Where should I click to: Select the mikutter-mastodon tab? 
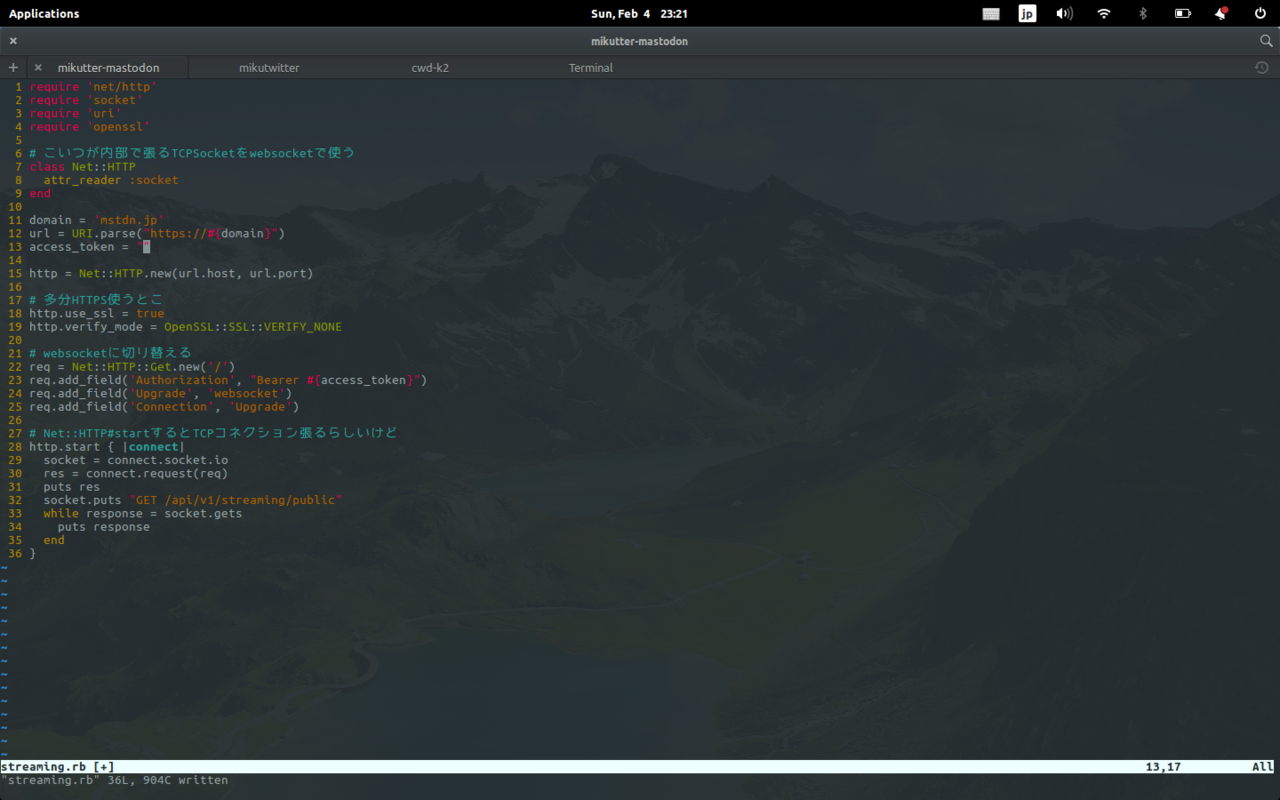coord(108,68)
